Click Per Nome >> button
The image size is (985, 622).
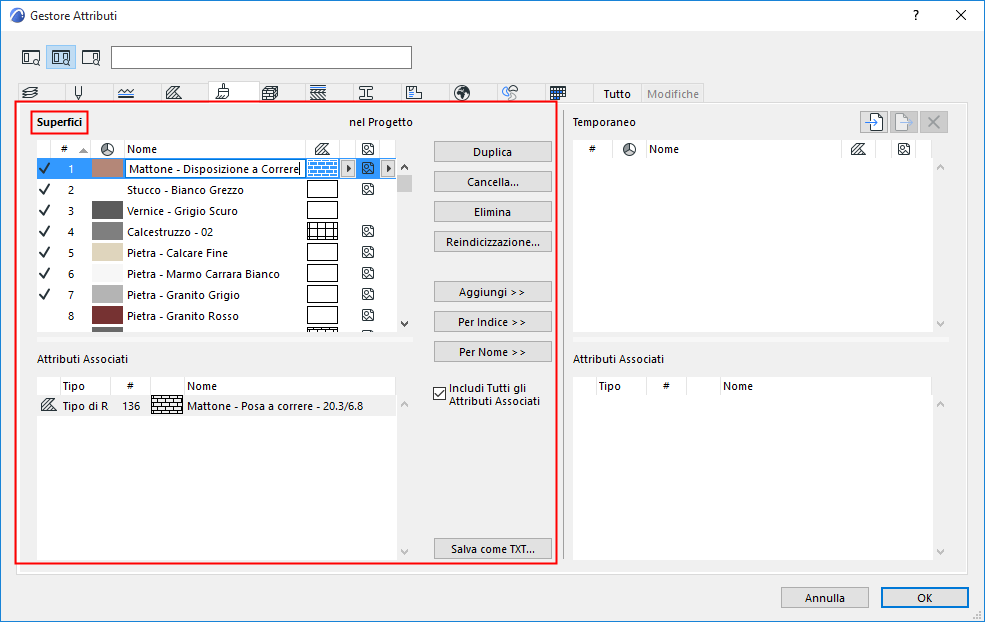(x=492, y=352)
